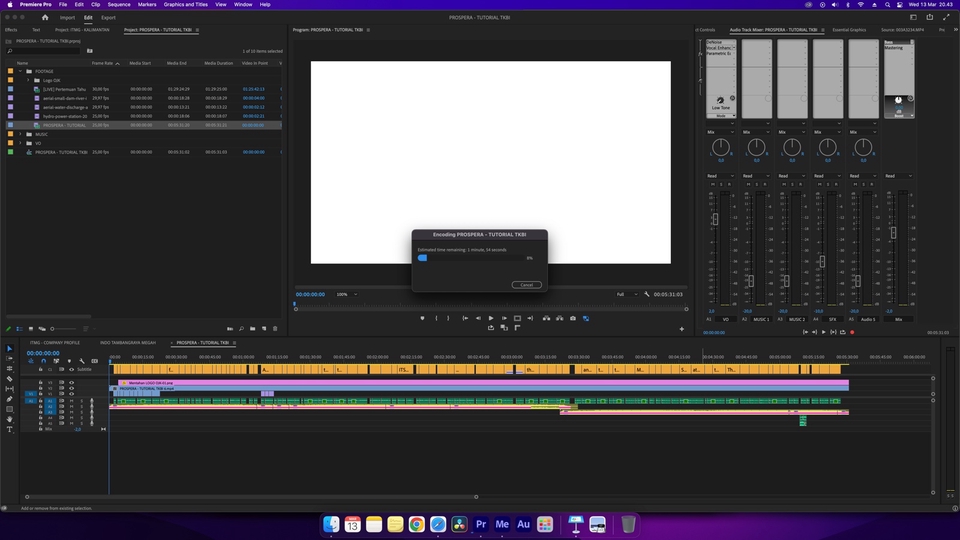Select the Type tool
The height and width of the screenshot is (540, 960).
(x=10, y=429)
